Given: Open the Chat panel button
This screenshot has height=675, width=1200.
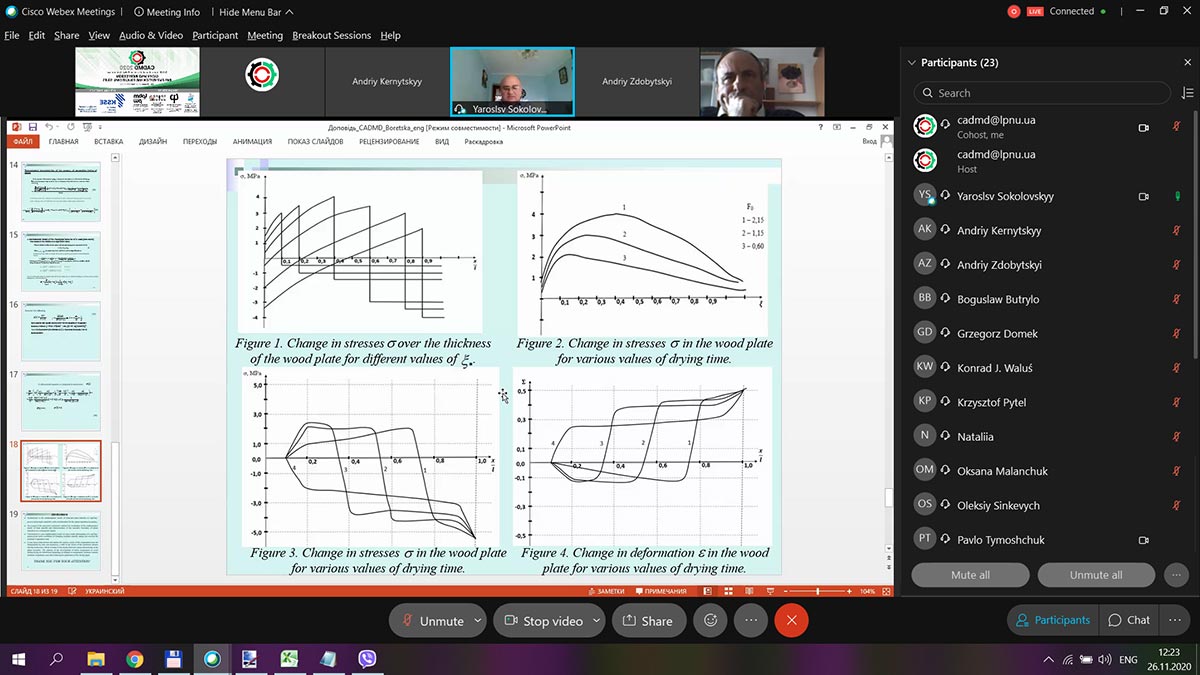Looking at the screenshot, I should [1129, 620].
